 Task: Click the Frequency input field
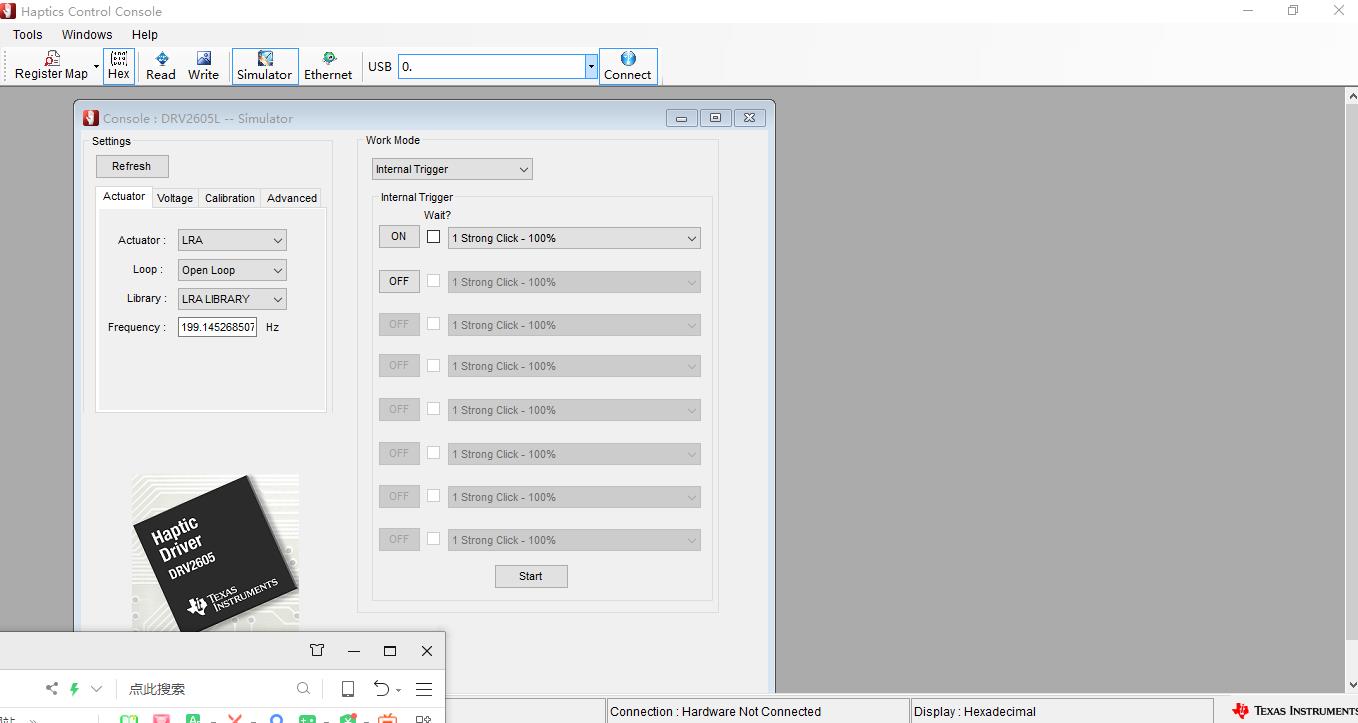pos(217,327)
